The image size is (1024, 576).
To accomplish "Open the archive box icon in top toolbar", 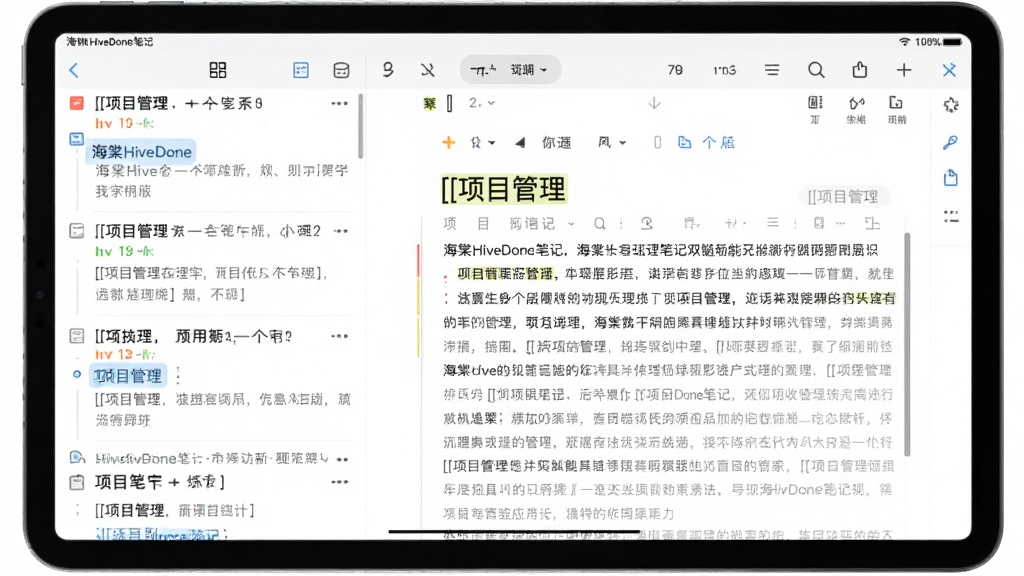I will [341, 70].
